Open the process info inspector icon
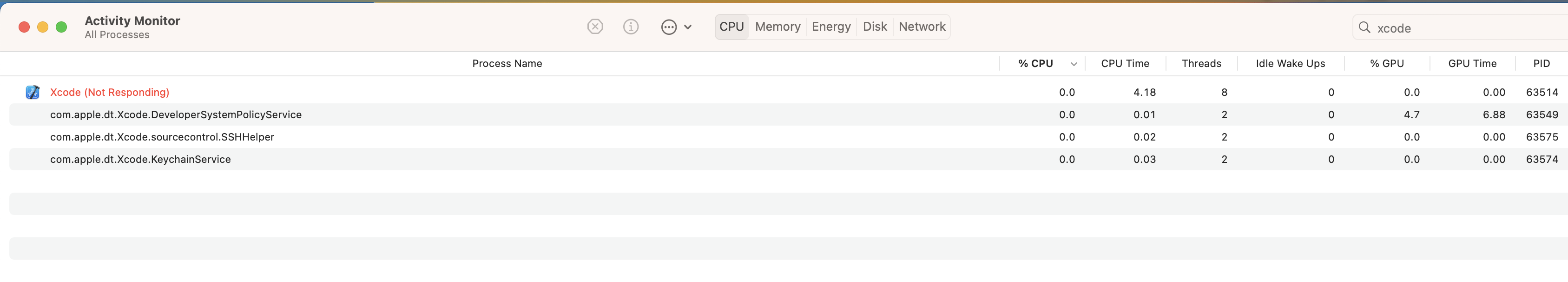Image resolution: width=1568 pixels, height=282 pixels. (x=631, y=27)
